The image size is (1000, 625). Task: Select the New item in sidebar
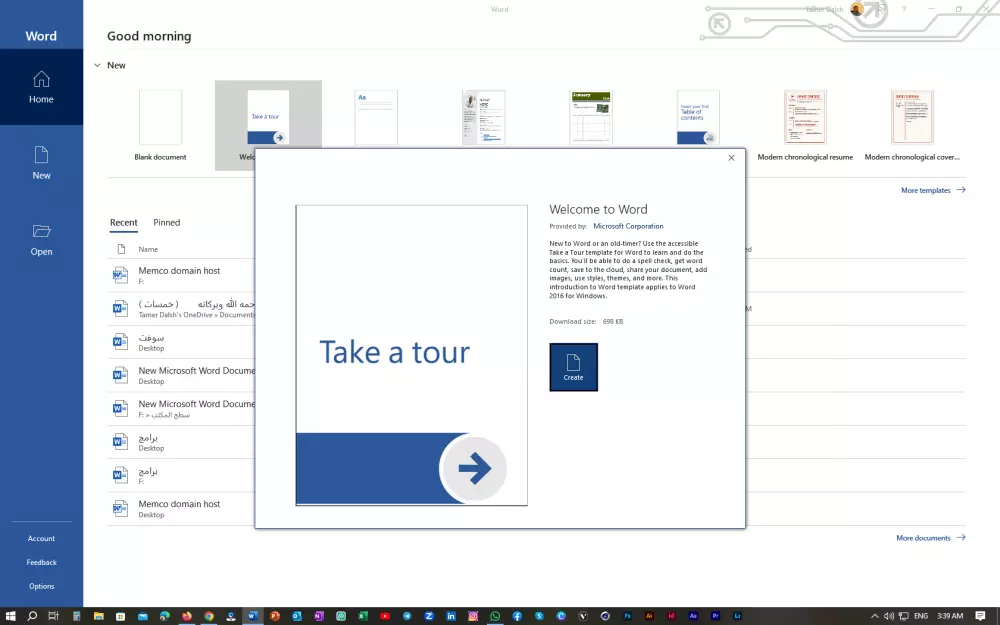coord(41,163)
